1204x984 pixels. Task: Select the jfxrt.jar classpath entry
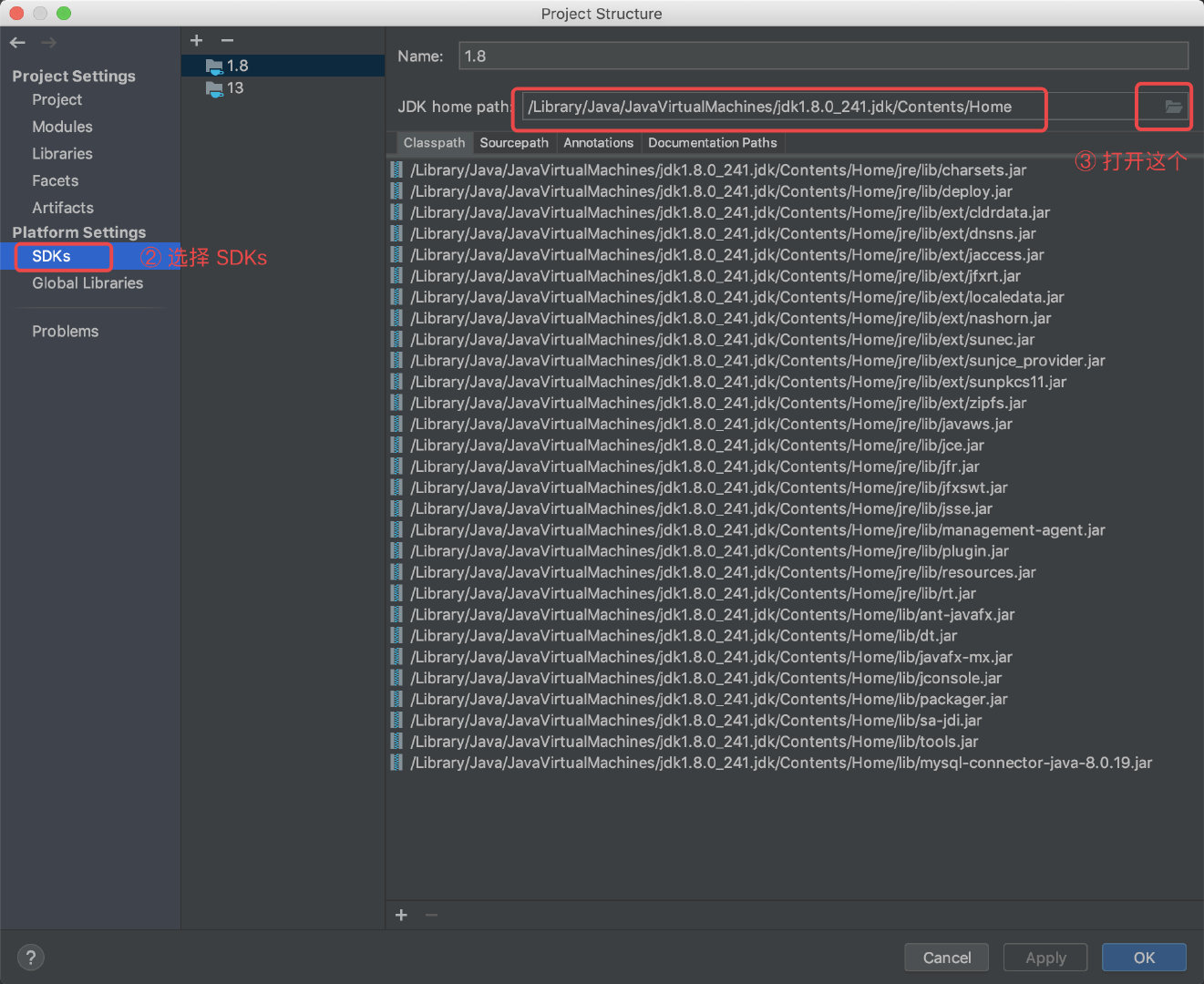(715, 276)
